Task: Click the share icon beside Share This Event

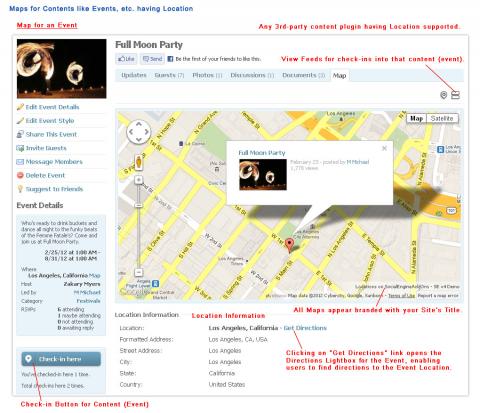Action: [20, 134]
